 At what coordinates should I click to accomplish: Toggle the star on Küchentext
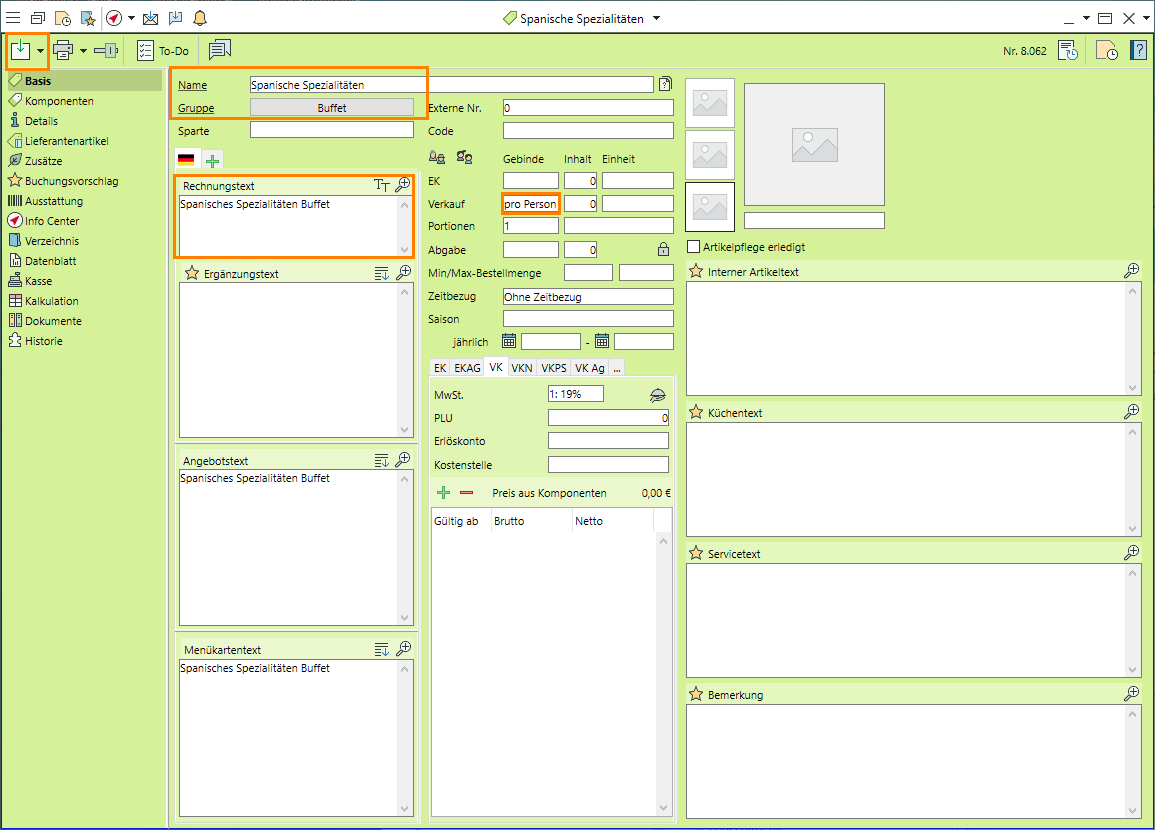[x=696, y=412]
